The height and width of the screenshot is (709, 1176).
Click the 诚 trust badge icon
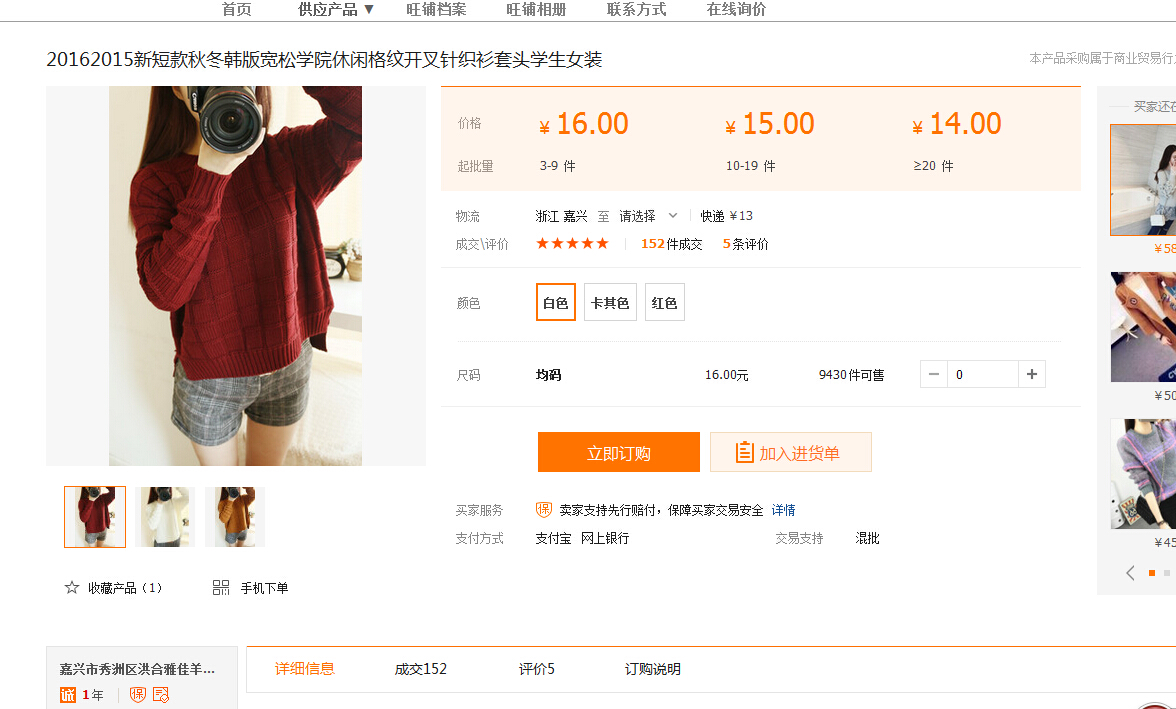tap(68, 695)
